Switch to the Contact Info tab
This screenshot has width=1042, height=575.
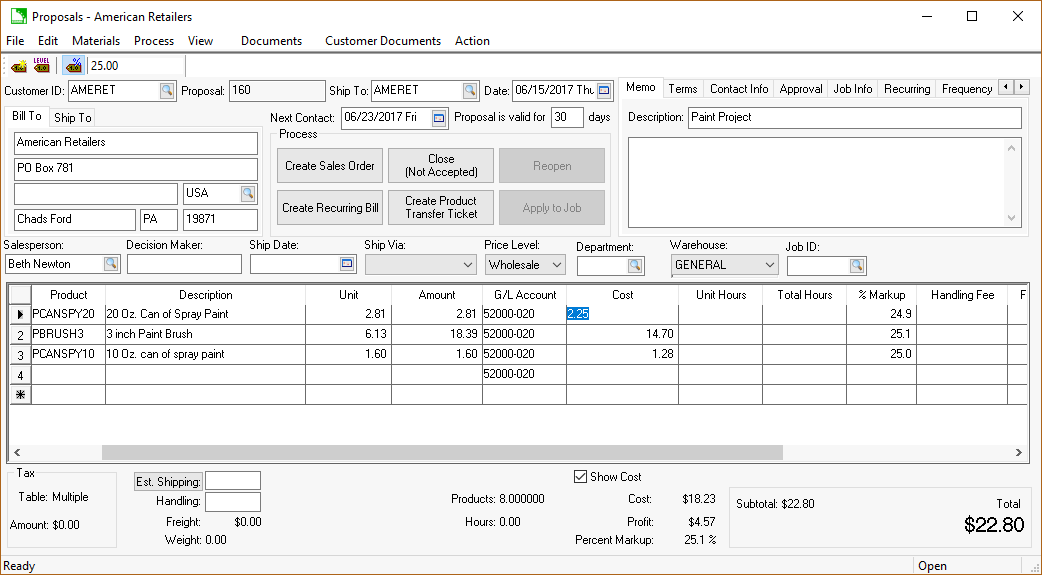click(739, 89)
